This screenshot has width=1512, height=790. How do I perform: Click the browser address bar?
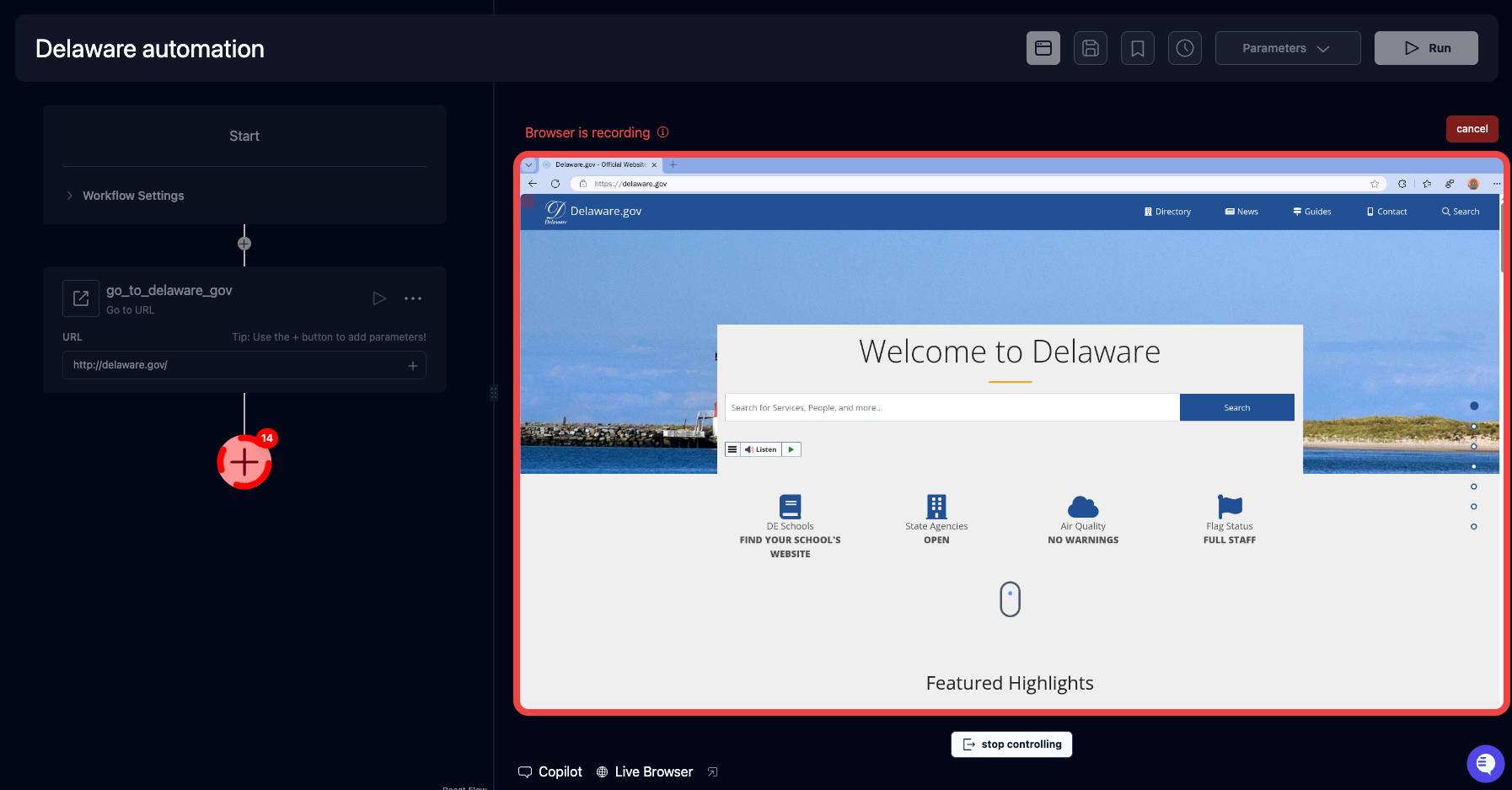coord(978,184)
